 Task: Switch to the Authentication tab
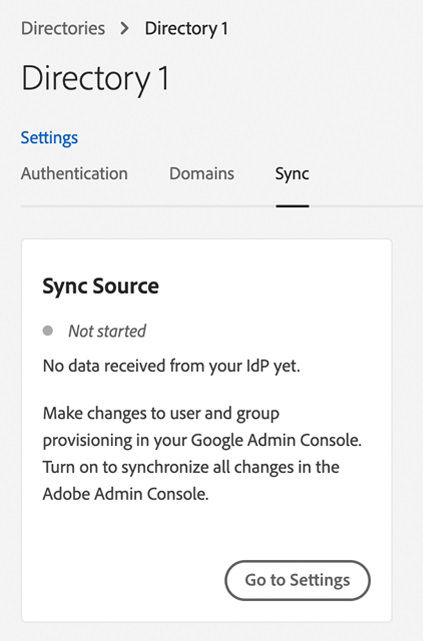click(74, 174)
